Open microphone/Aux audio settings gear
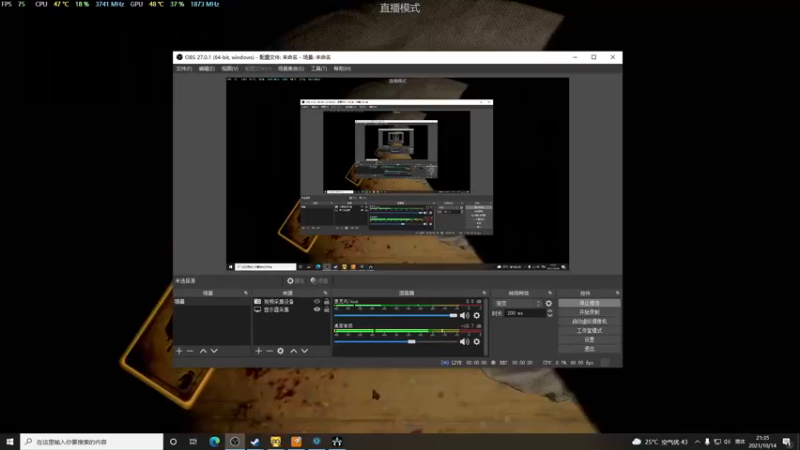Image resolution: width=800 pixels, height=450 pixels. (477, 315)
